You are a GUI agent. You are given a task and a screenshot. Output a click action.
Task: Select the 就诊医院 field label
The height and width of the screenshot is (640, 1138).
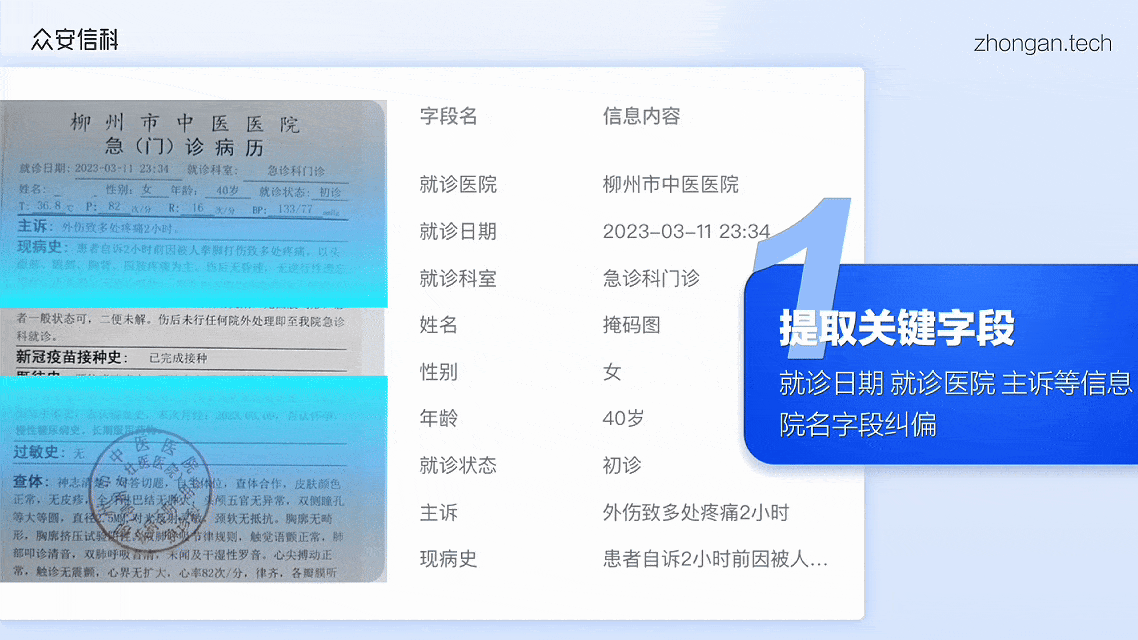pyautogui.click(x=458, y=185)
